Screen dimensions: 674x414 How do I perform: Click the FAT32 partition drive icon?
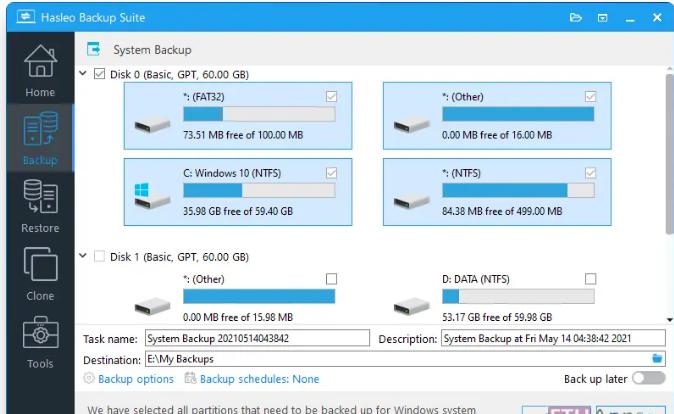152,125
